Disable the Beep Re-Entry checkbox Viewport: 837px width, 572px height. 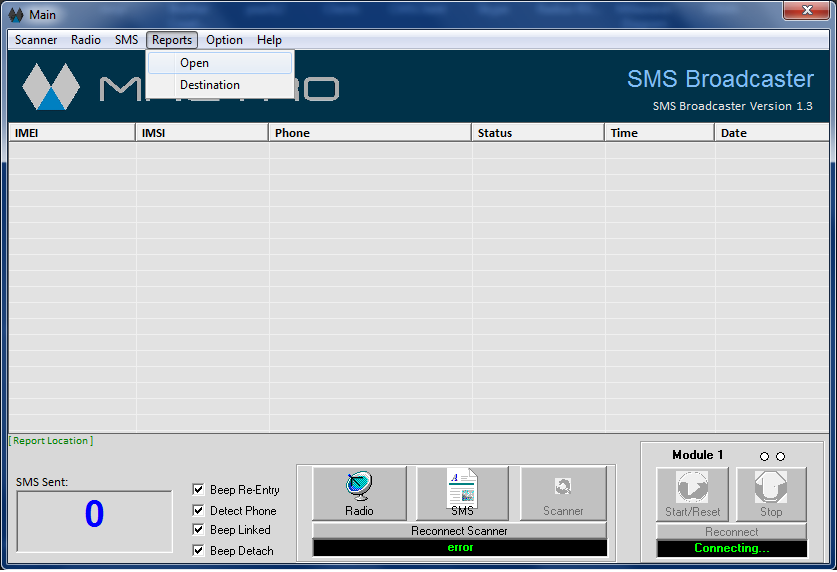click(198, 490)
